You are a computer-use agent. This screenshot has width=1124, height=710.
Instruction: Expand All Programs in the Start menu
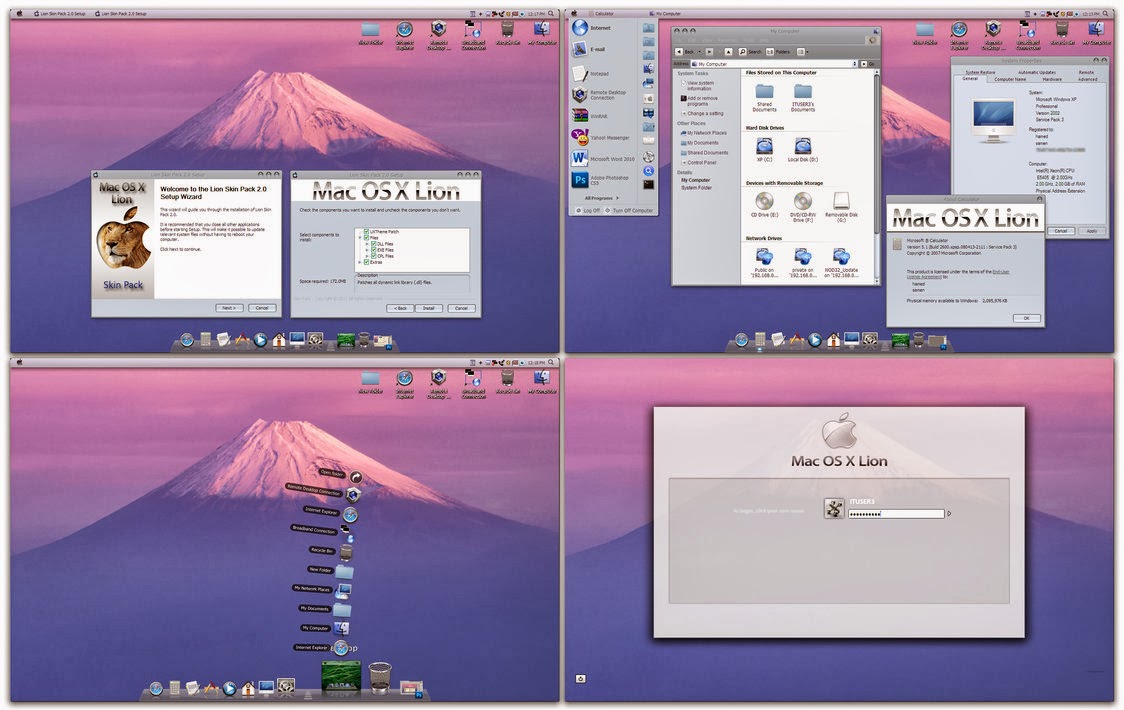point(601,198)
